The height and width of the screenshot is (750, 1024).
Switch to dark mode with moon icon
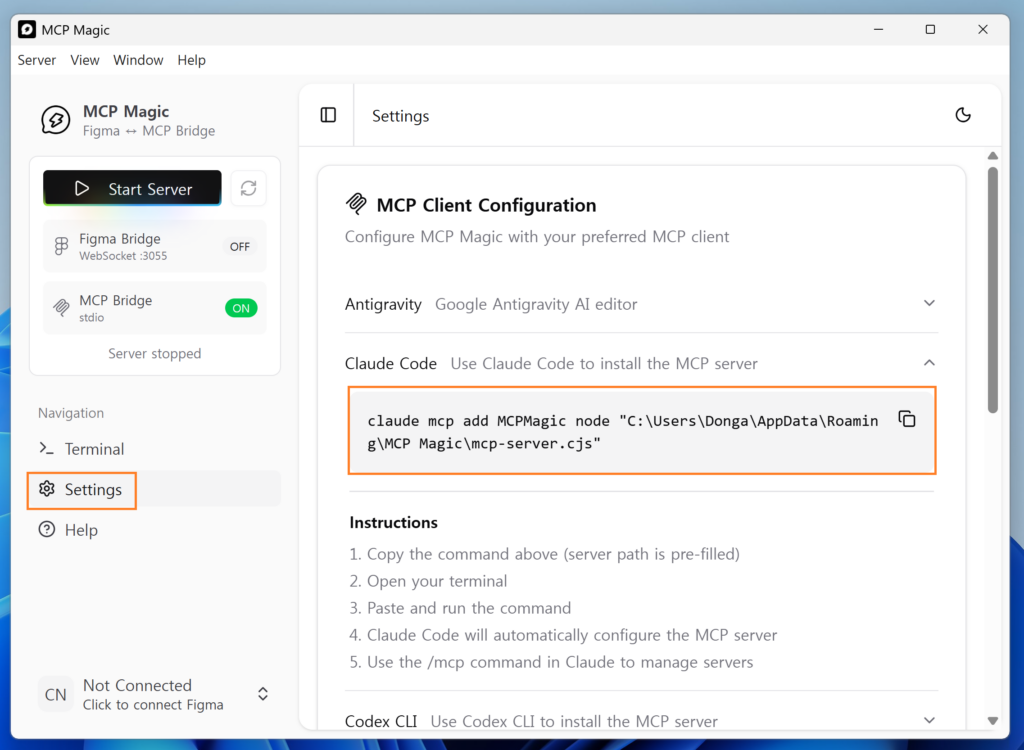963,116
